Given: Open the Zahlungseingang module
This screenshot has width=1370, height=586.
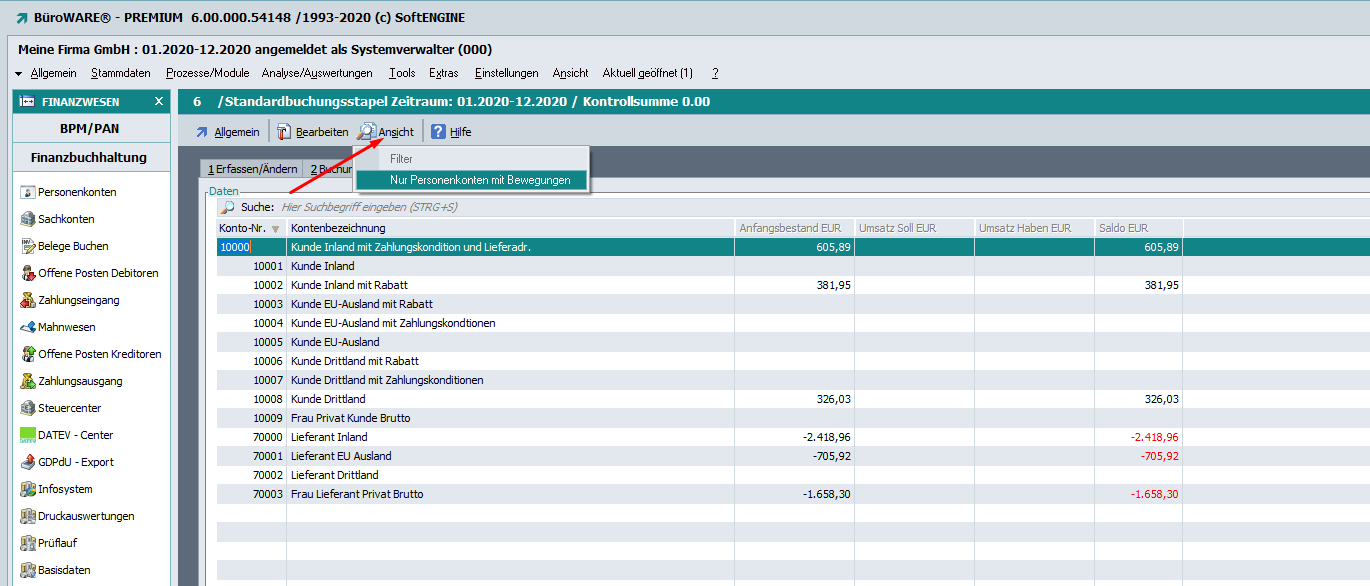Looking at the screenshot, I should point(80,300).
